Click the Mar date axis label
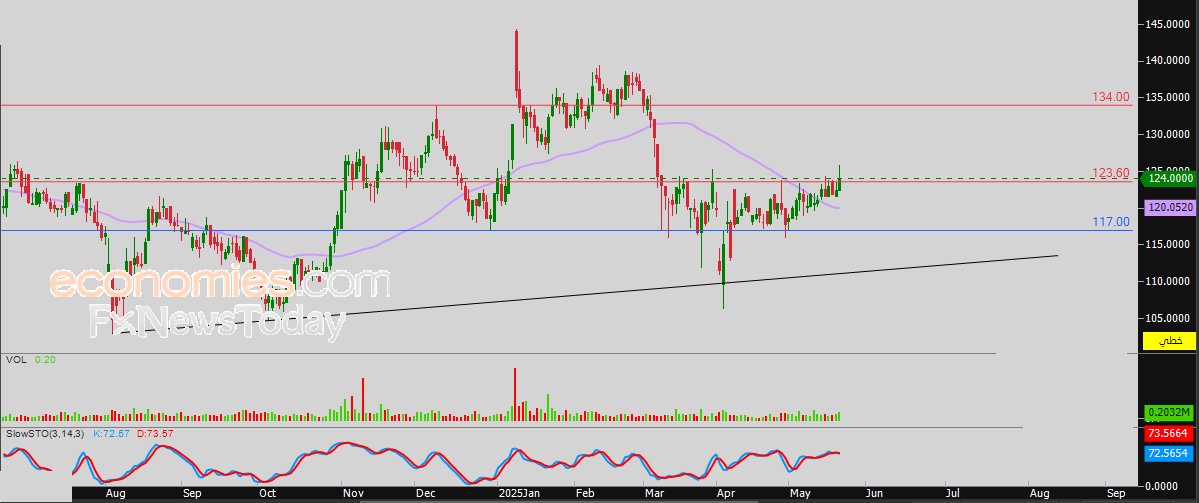The height and width of the screenshot is (503, 1199). (x=656, y=495)
